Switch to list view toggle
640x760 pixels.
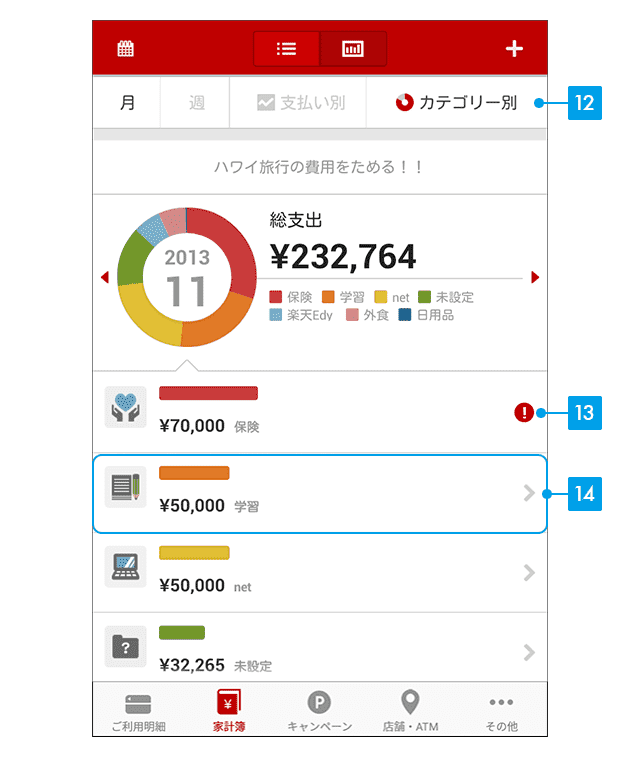[286, 49]
